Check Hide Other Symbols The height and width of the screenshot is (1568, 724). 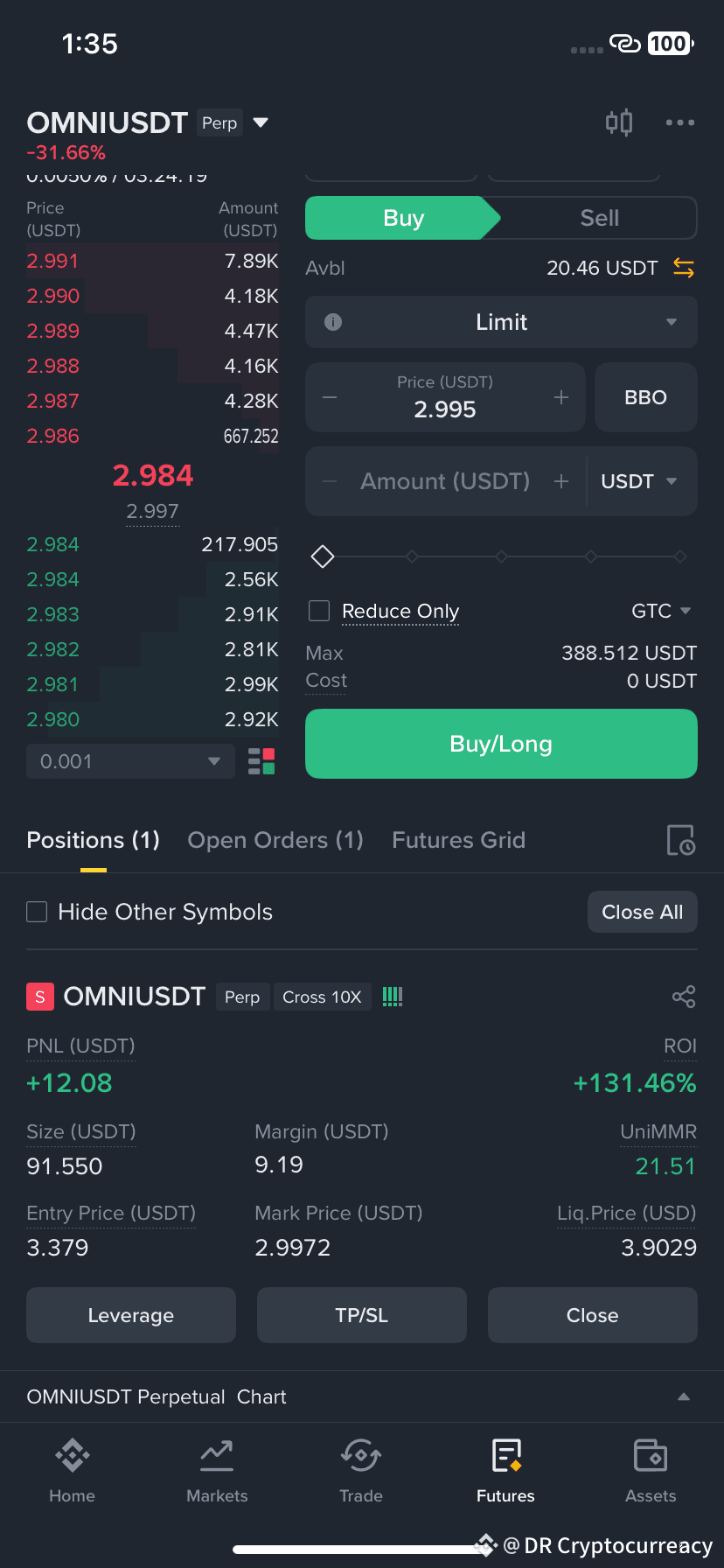click(37, 912)
